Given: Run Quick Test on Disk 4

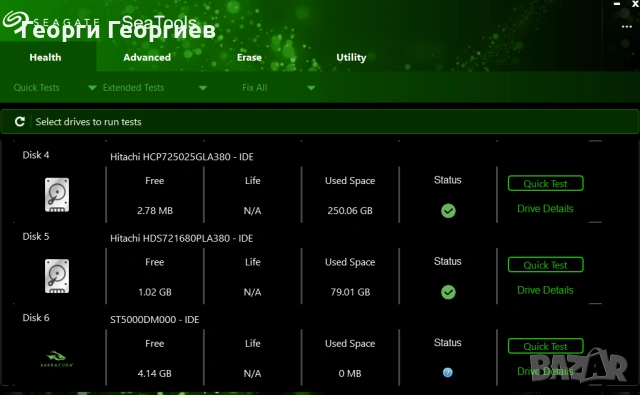Looking at the screenshot, I should point(545,184).
